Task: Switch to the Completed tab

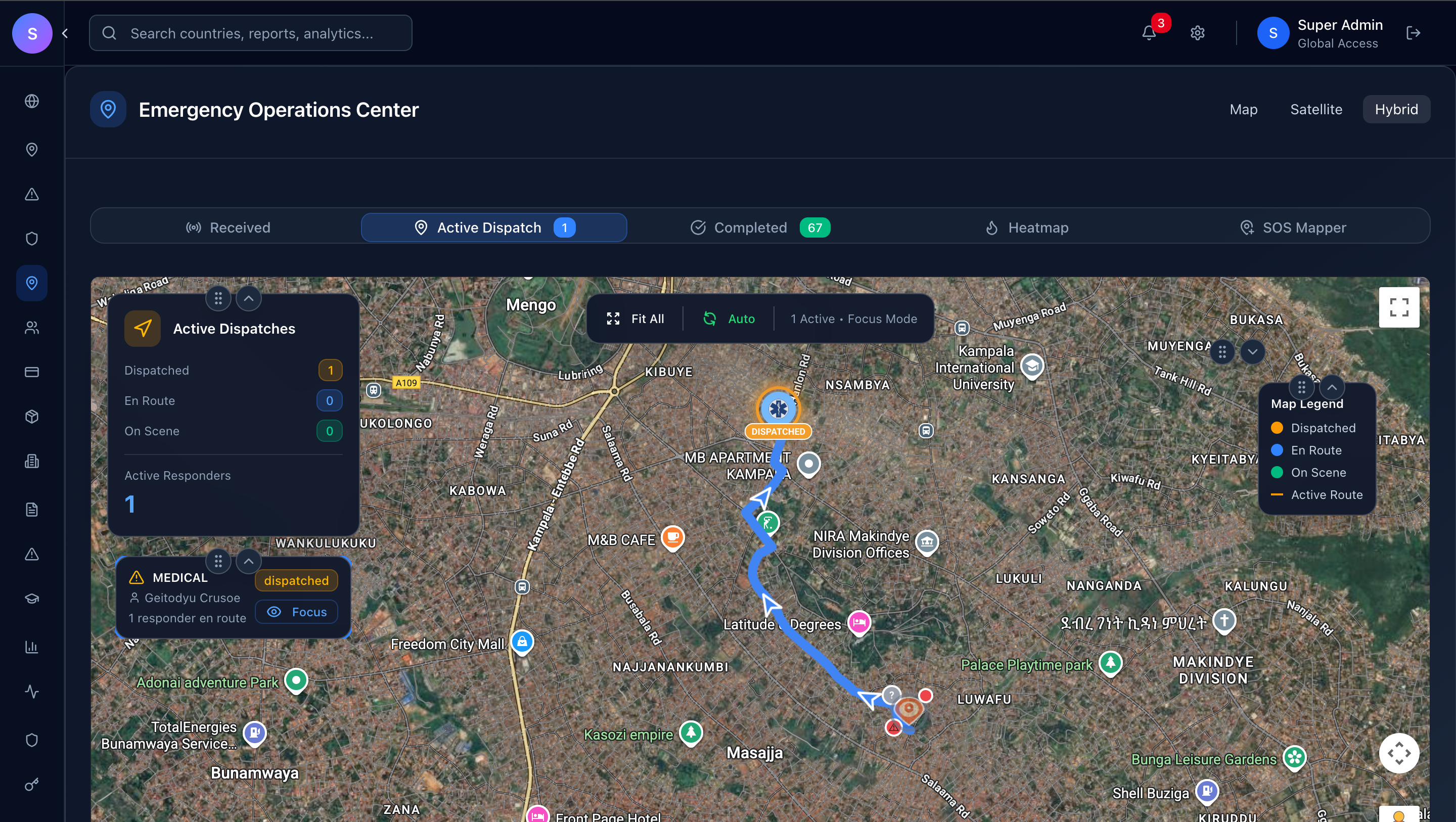Action: click(760, 227)
